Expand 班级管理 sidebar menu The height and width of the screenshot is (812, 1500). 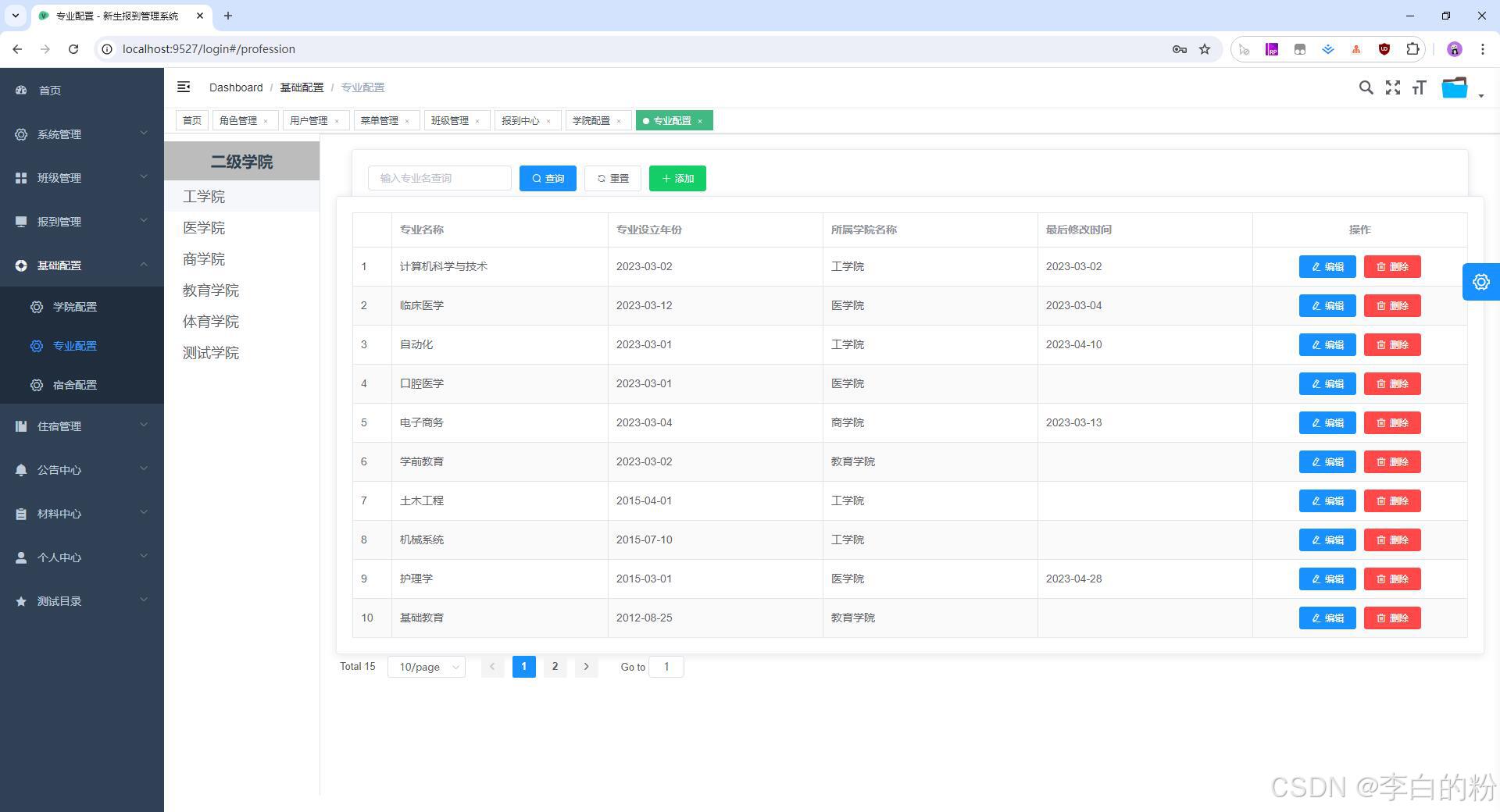82,177
